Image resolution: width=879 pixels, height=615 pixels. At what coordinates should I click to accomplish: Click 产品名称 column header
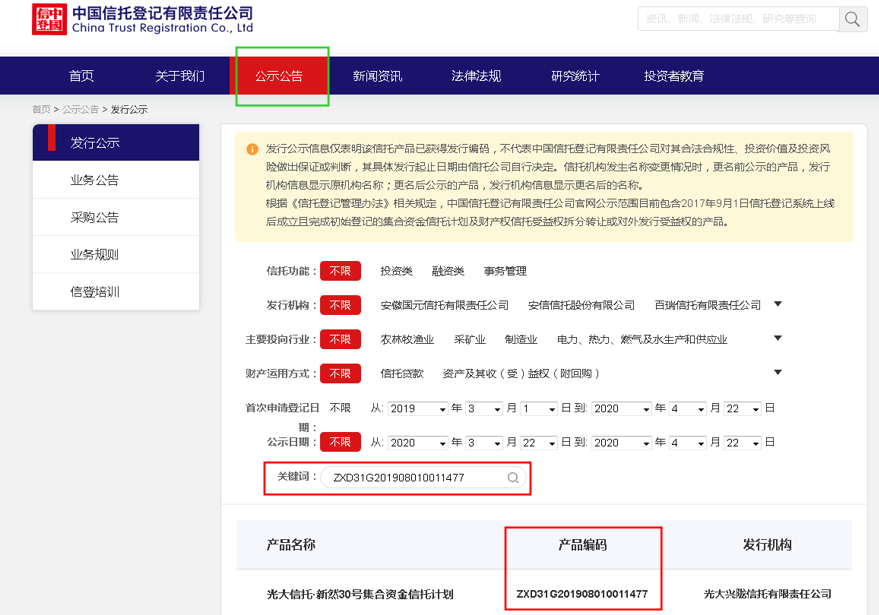(291, 544)
